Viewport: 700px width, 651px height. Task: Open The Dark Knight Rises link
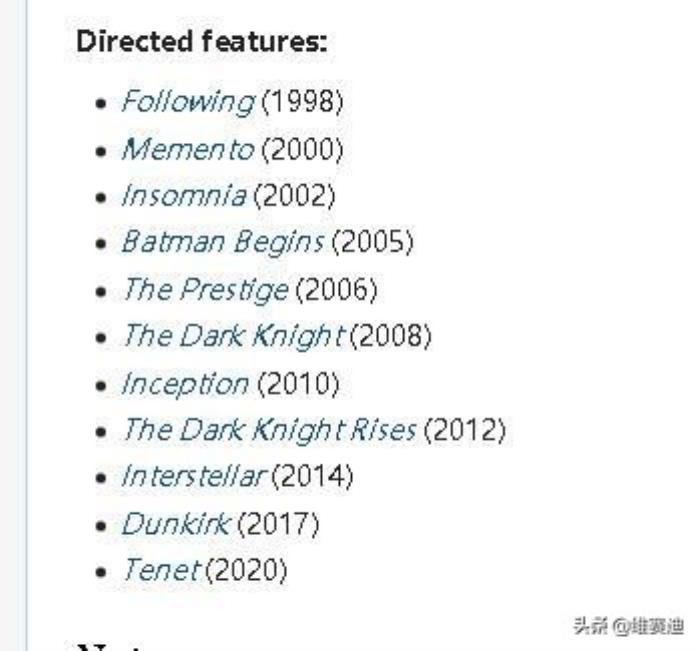point(269,430)
